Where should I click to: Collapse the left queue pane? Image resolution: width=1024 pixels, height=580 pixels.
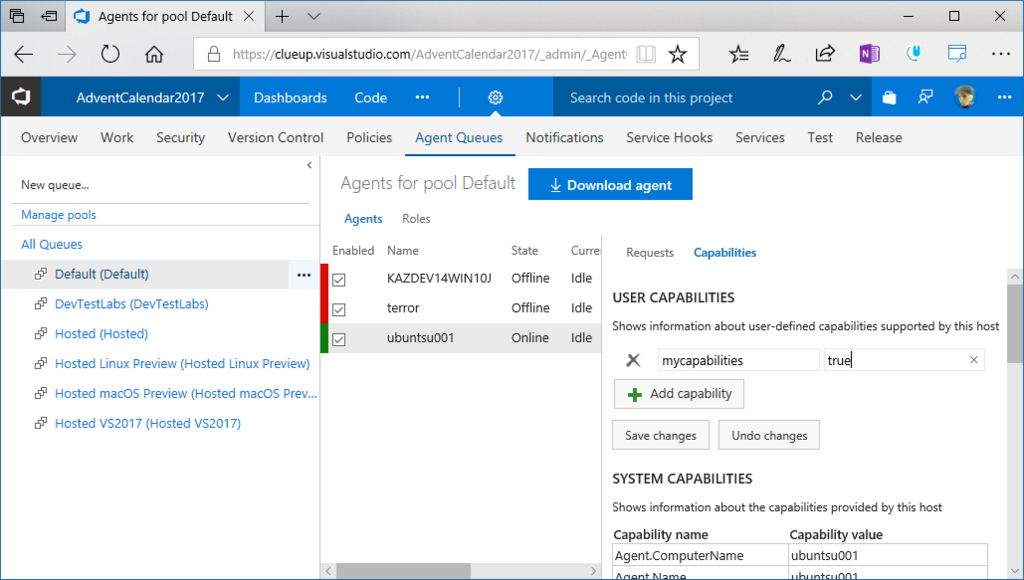(x=309, y=165)
